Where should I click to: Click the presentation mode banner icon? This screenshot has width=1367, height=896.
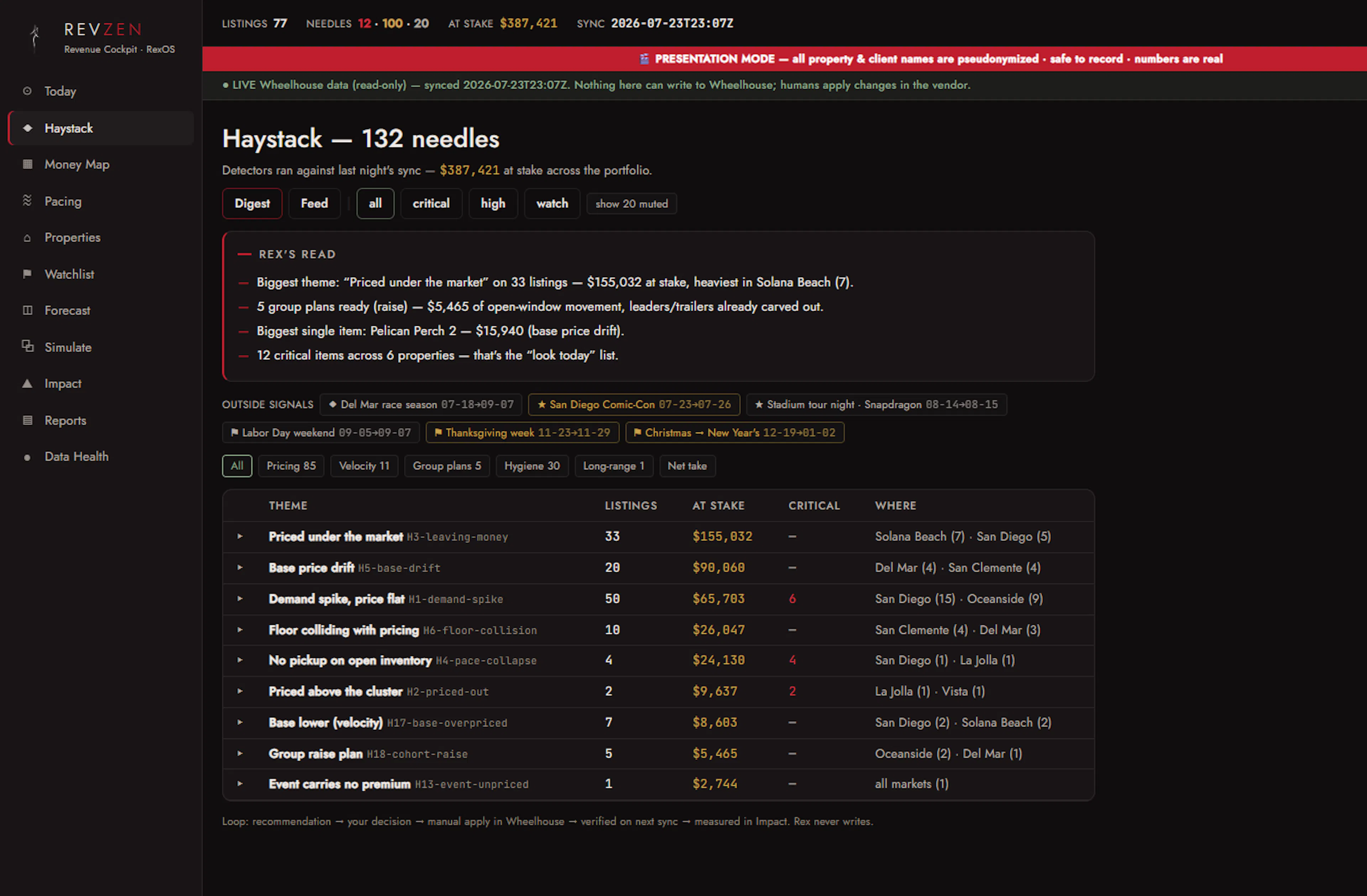tap(644, 59)
